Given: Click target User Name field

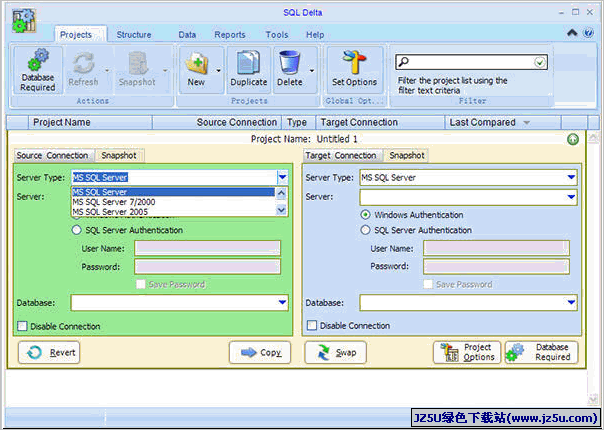Looking at the screenshot, I should tap(496, 248).
